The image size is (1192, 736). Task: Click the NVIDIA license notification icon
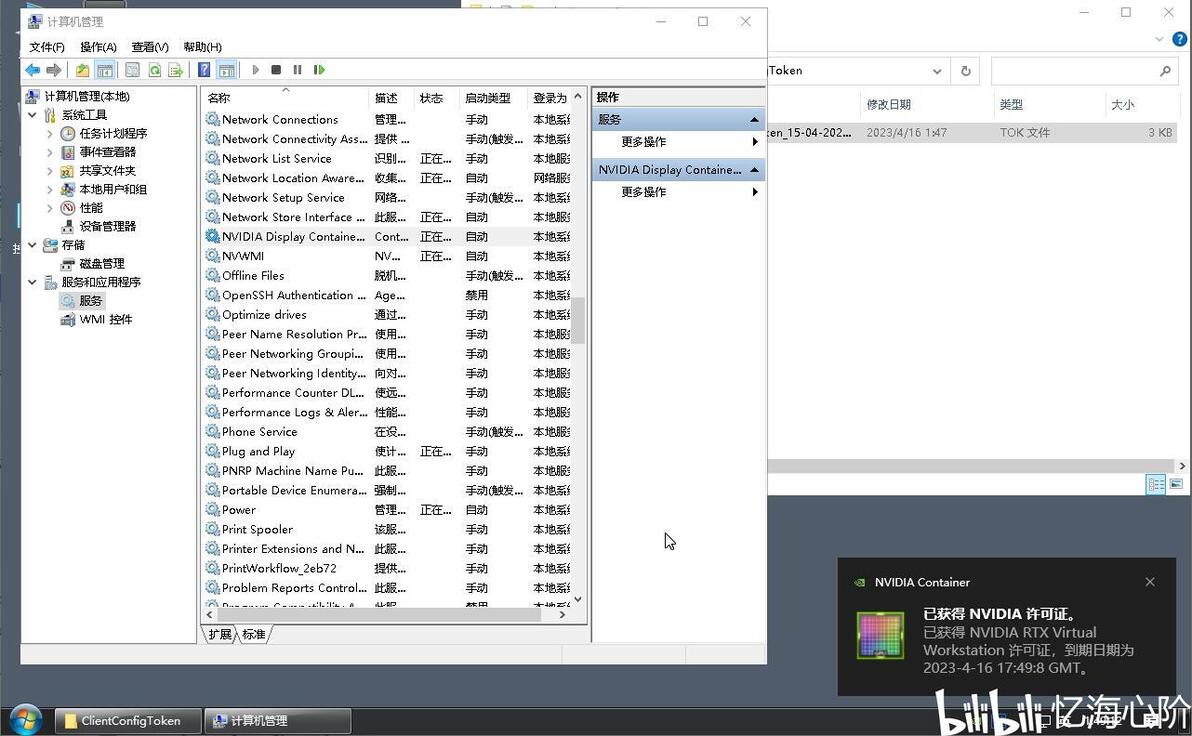point(880,635)
